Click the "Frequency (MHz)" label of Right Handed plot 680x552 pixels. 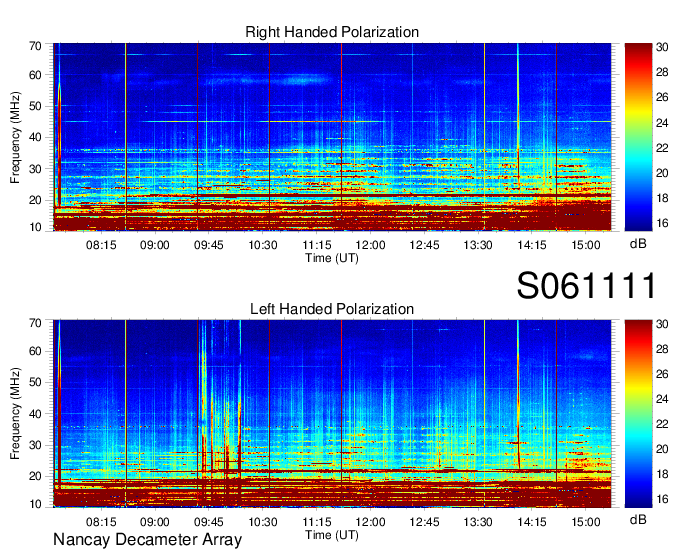click(15, 137)
